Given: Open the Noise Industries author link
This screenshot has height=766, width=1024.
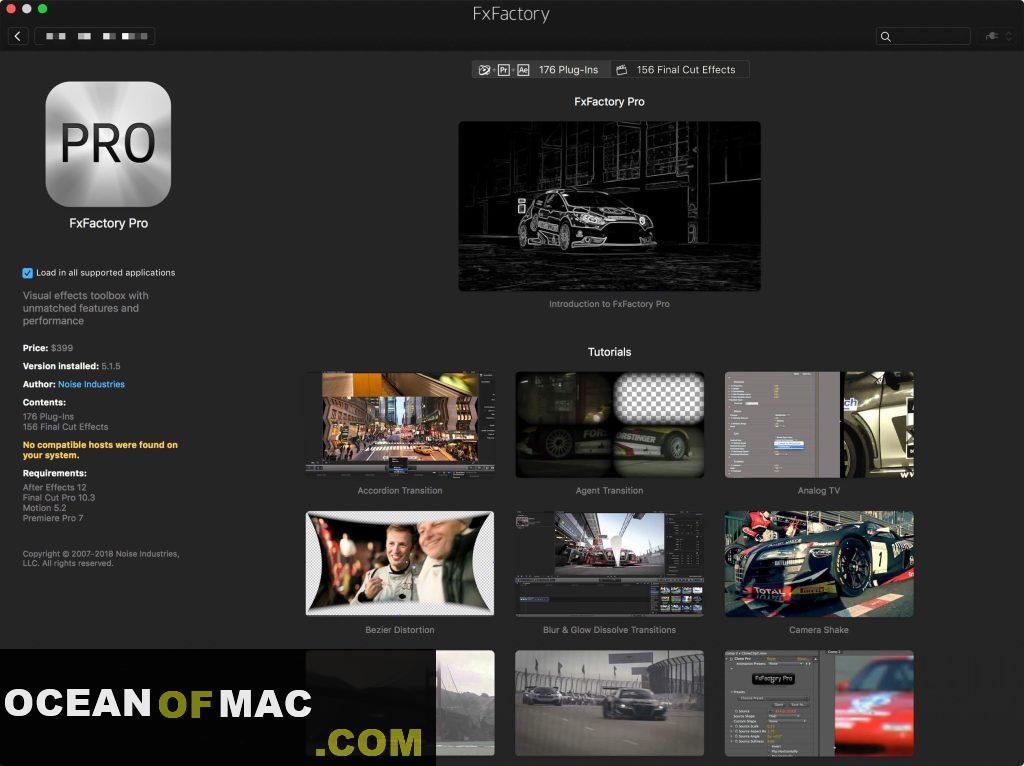Looking at the screenshot, I should coord(91,385).
